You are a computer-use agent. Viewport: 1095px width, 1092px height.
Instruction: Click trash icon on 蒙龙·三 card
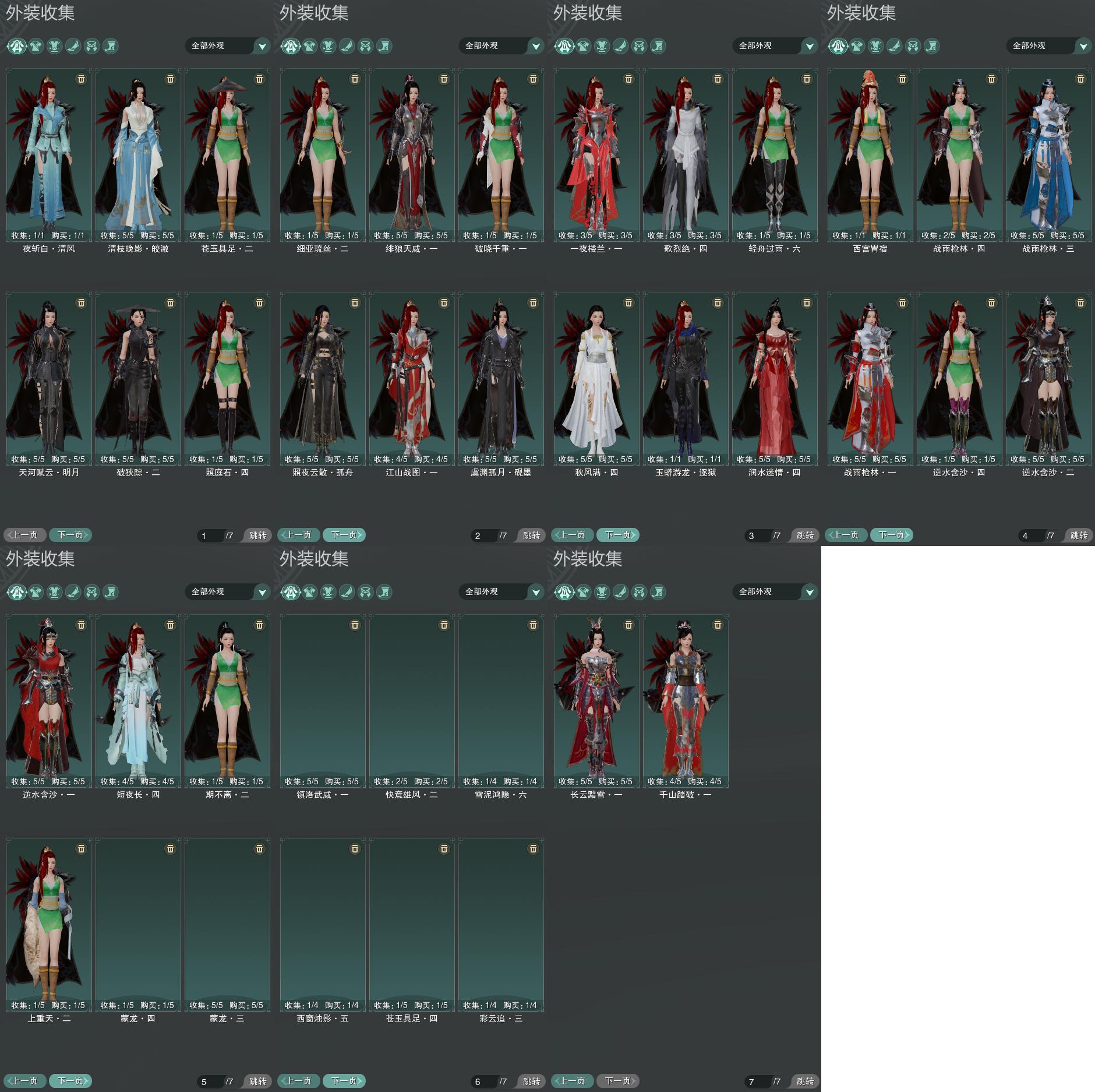(x=259, y=848)
